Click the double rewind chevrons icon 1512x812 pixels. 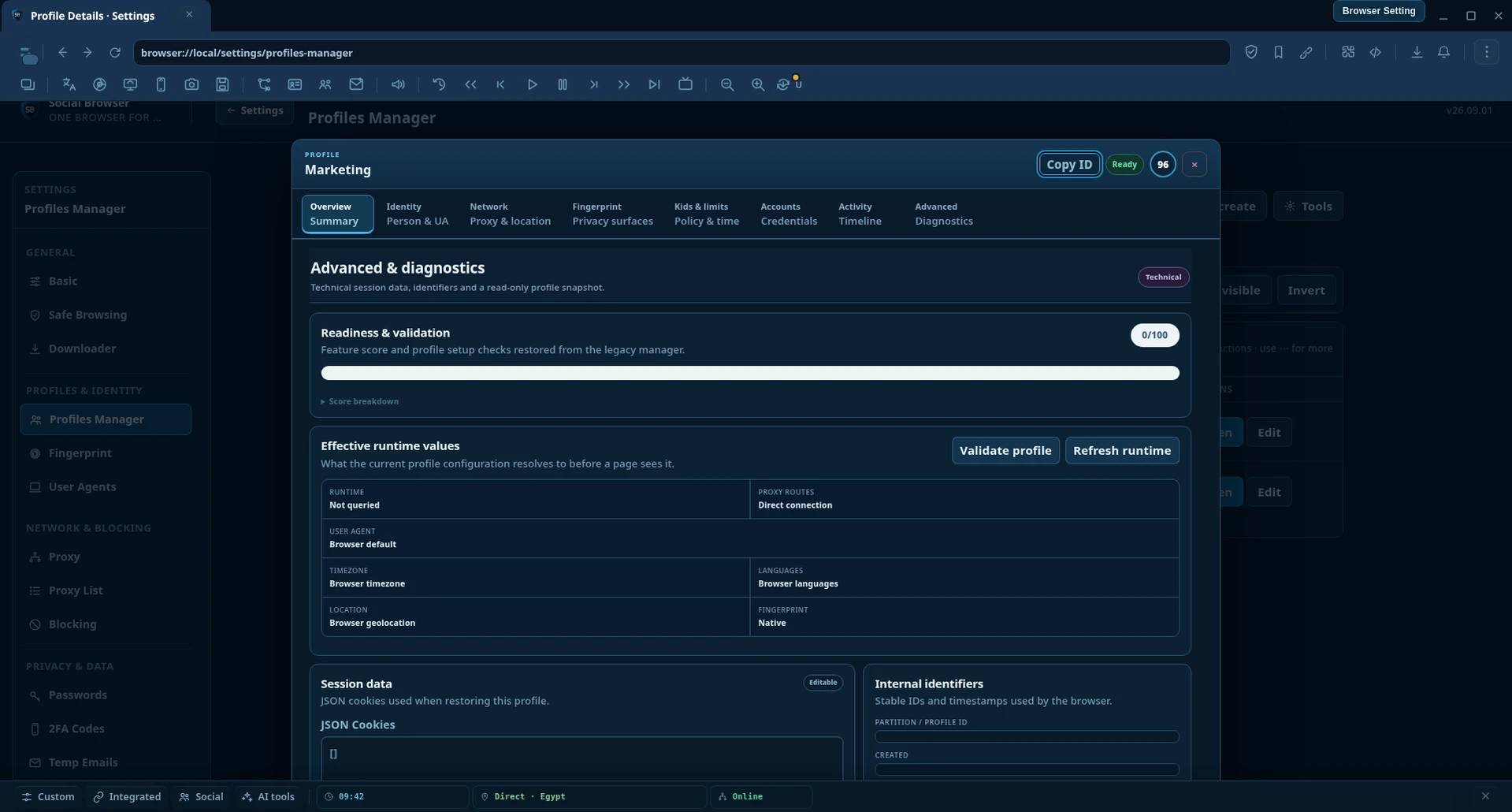click(470, 84)
